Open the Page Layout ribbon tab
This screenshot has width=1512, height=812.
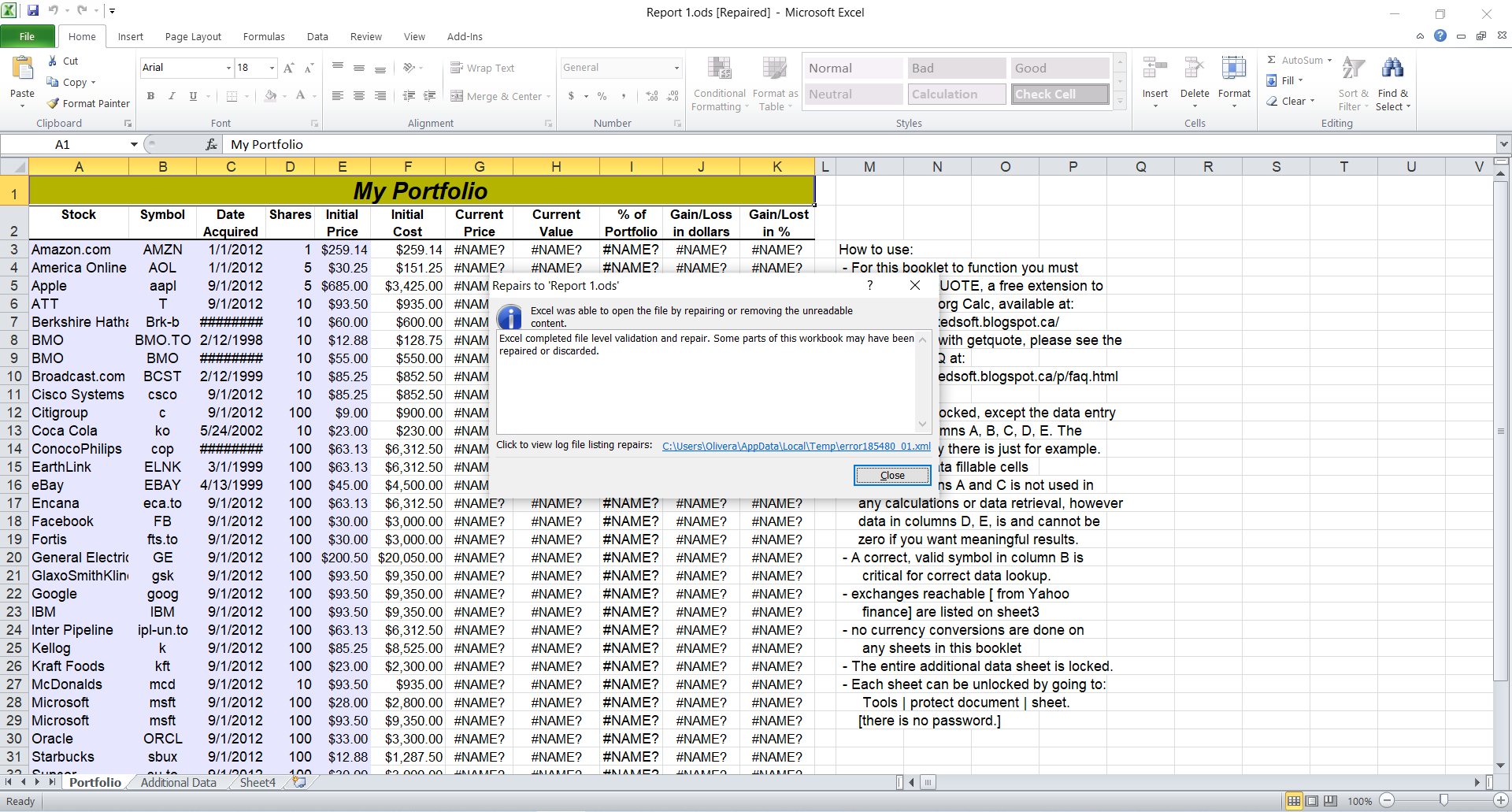[x=193, y=37]
